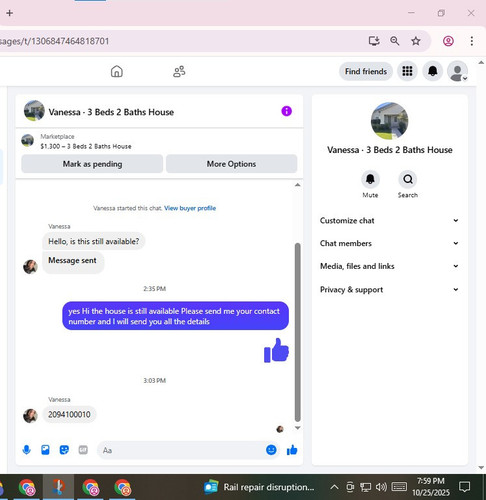Click More Options button

pos(231,164)
